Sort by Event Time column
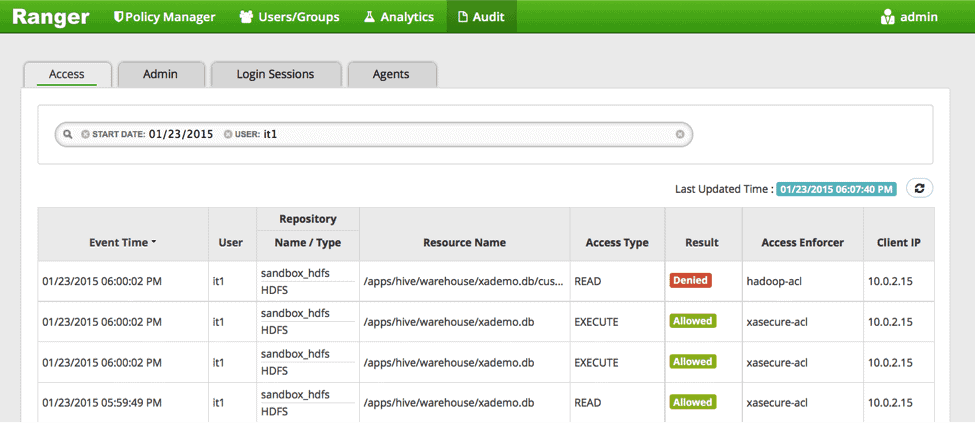Viewport: 975px width, 423px height. pos(122,242)
